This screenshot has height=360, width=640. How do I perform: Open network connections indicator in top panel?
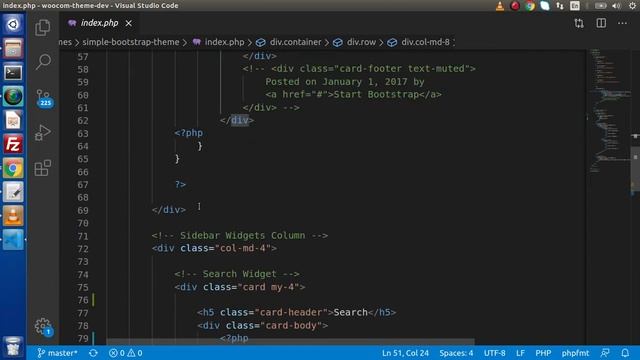click(x=560, y=6)
